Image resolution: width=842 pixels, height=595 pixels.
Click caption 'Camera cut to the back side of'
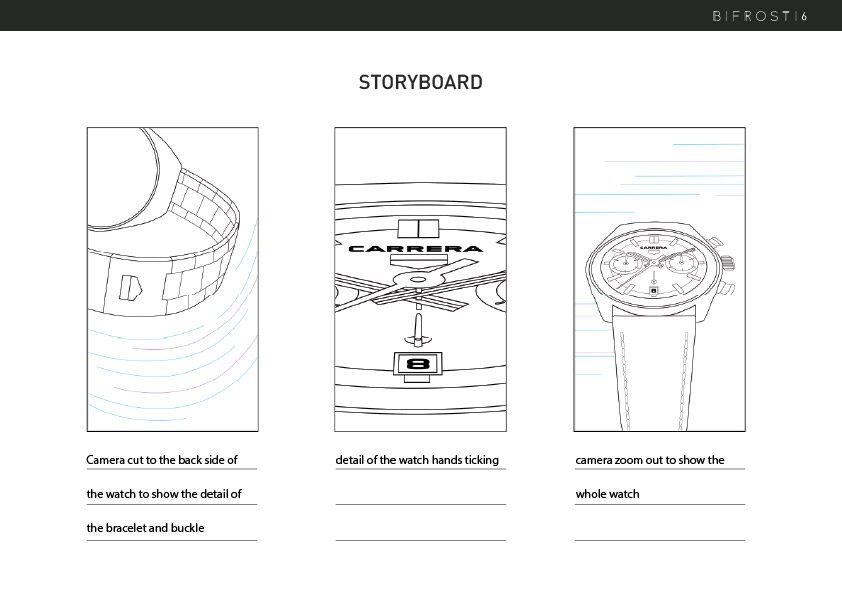tap(162, 460)
